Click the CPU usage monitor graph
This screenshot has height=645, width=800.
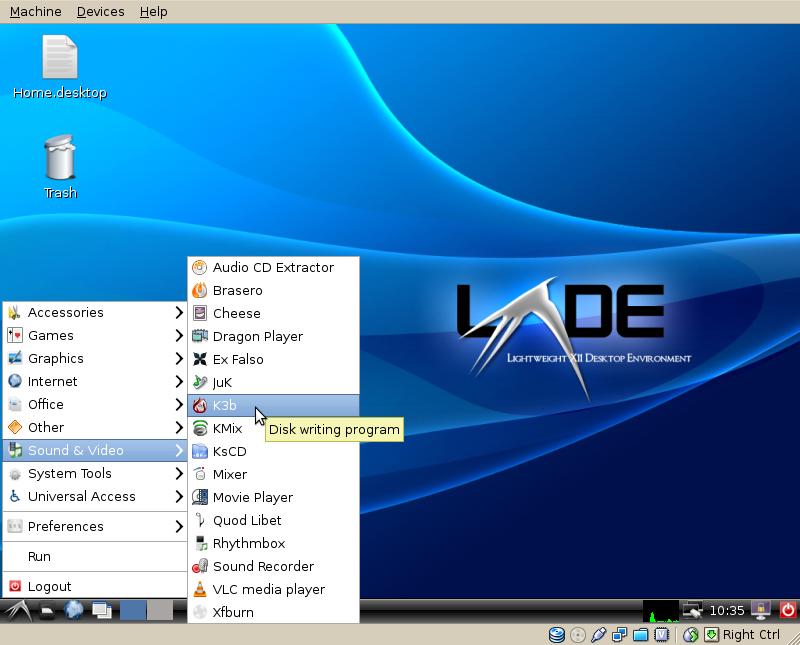coord(661,611)
